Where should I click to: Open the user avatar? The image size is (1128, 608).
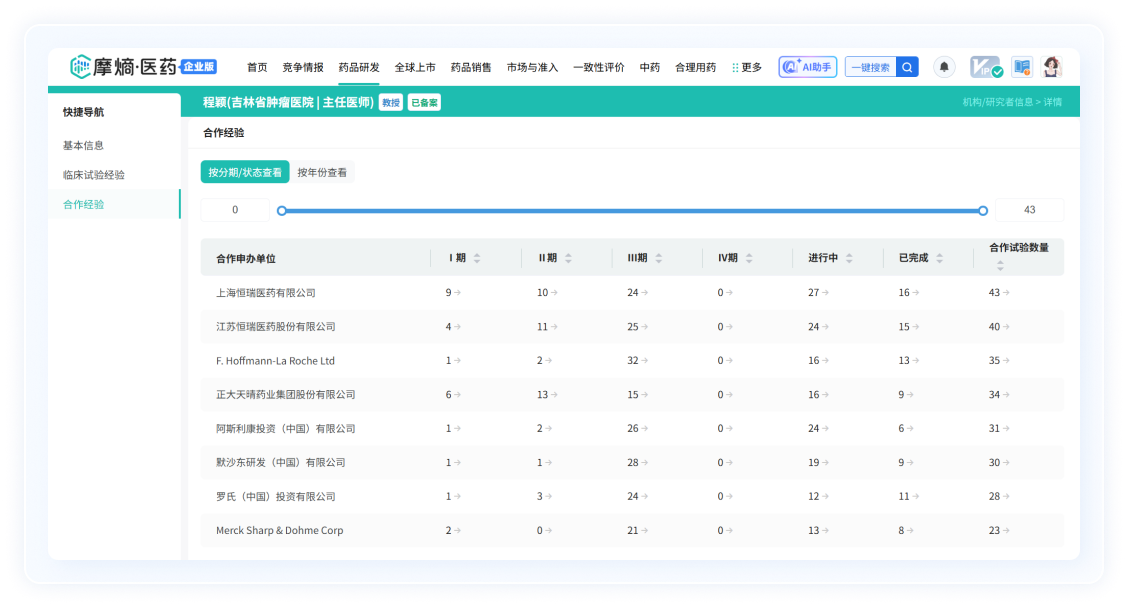click(1051, 67)
